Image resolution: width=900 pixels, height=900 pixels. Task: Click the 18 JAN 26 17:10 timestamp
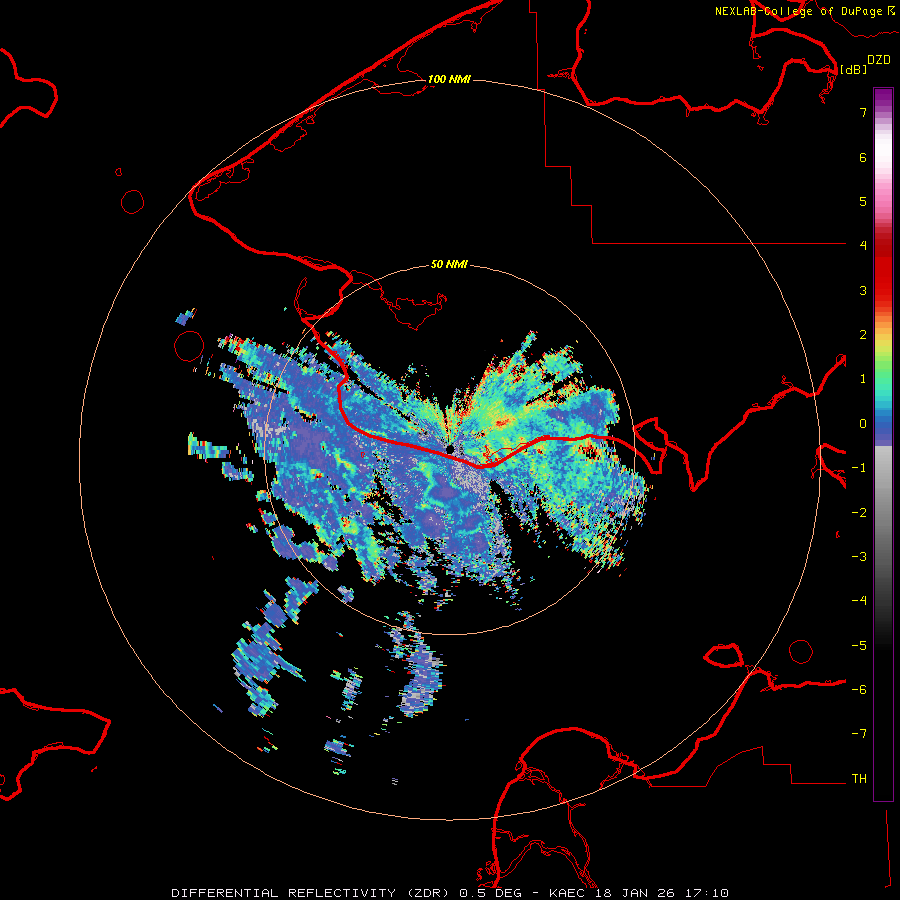662,893
